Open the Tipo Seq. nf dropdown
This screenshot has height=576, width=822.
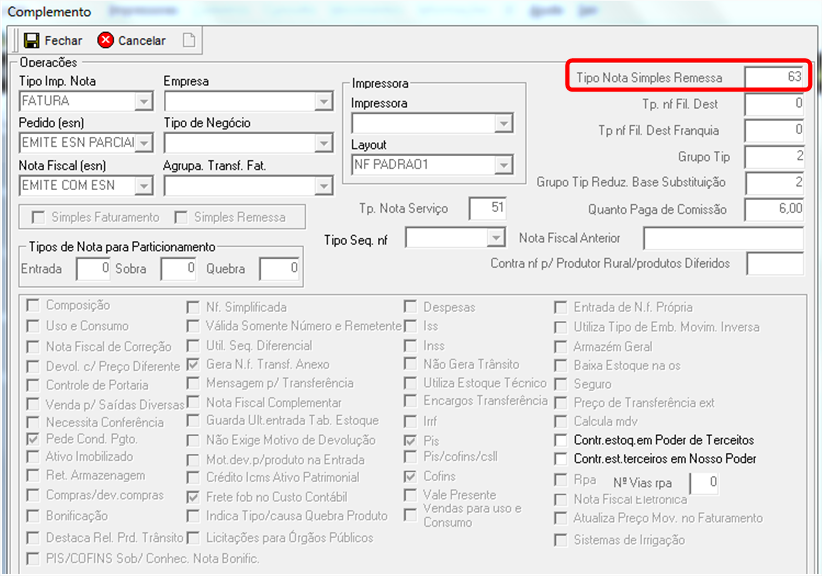point(495,238)
